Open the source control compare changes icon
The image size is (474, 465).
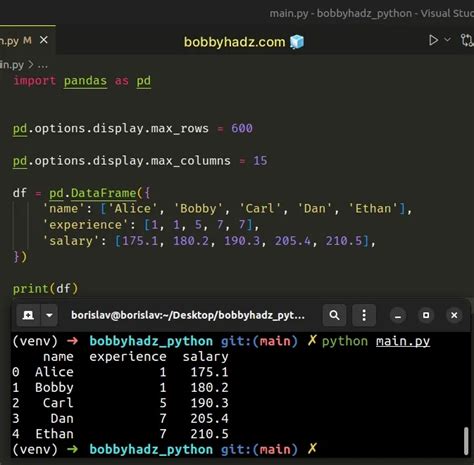click(467, 40)
